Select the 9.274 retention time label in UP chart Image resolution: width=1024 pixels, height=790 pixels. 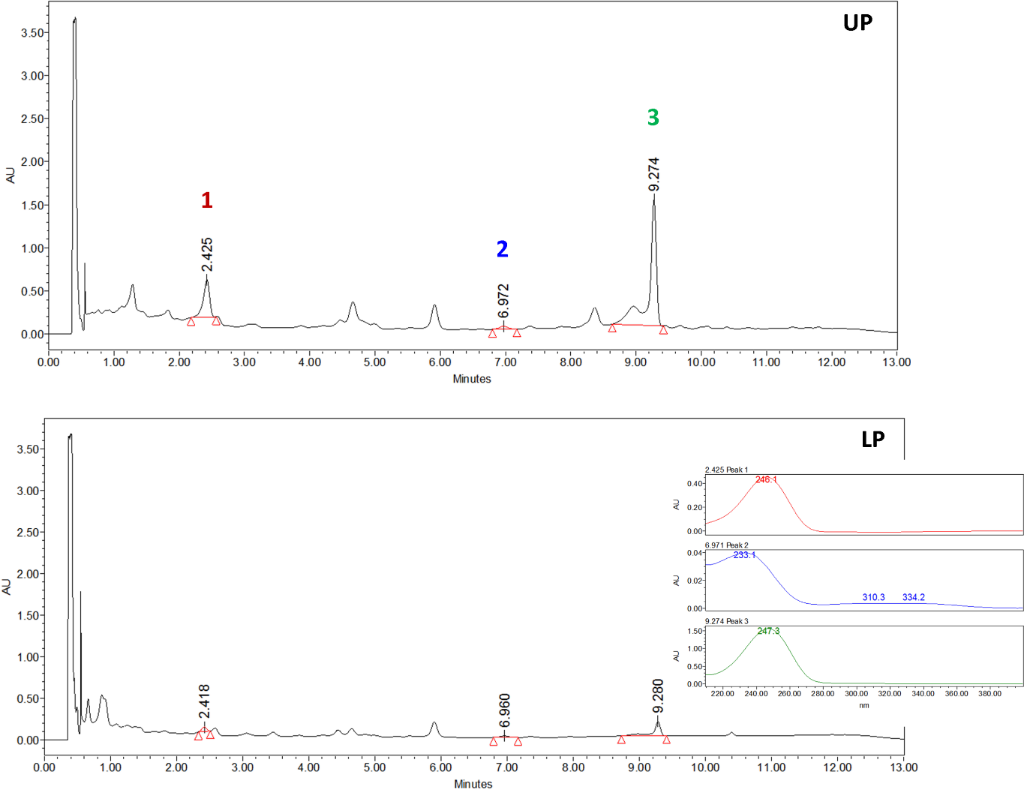point(653,173)
